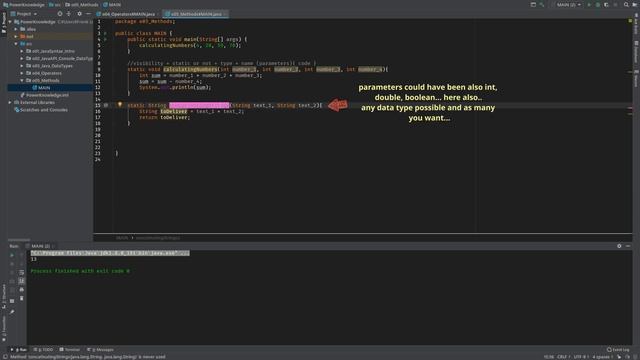
Task: Click run gutter arrow on class MAIN line
Action: coord(105,33)
